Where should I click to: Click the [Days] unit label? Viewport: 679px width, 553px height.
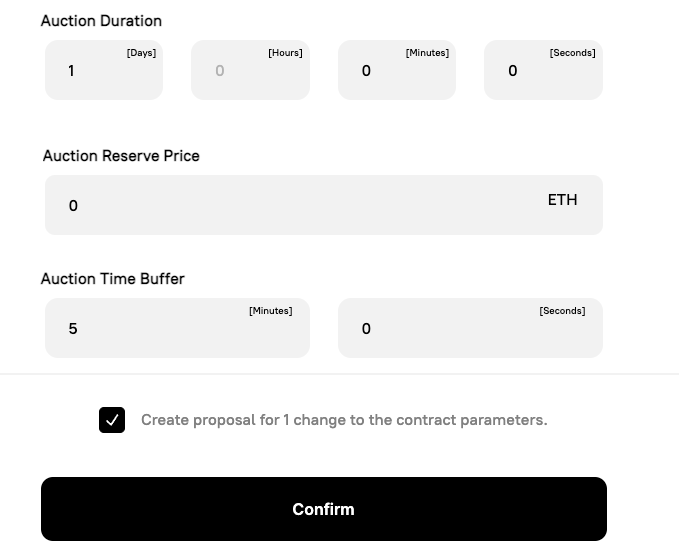(141, 53)
